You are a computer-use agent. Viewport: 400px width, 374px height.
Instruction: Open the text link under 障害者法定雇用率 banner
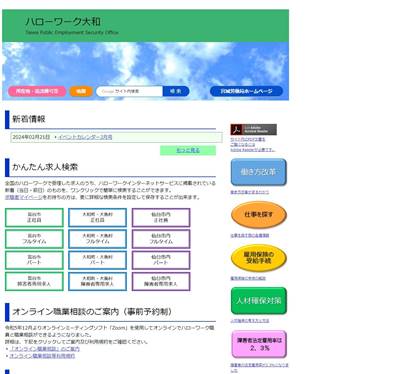tap(259, 368)
